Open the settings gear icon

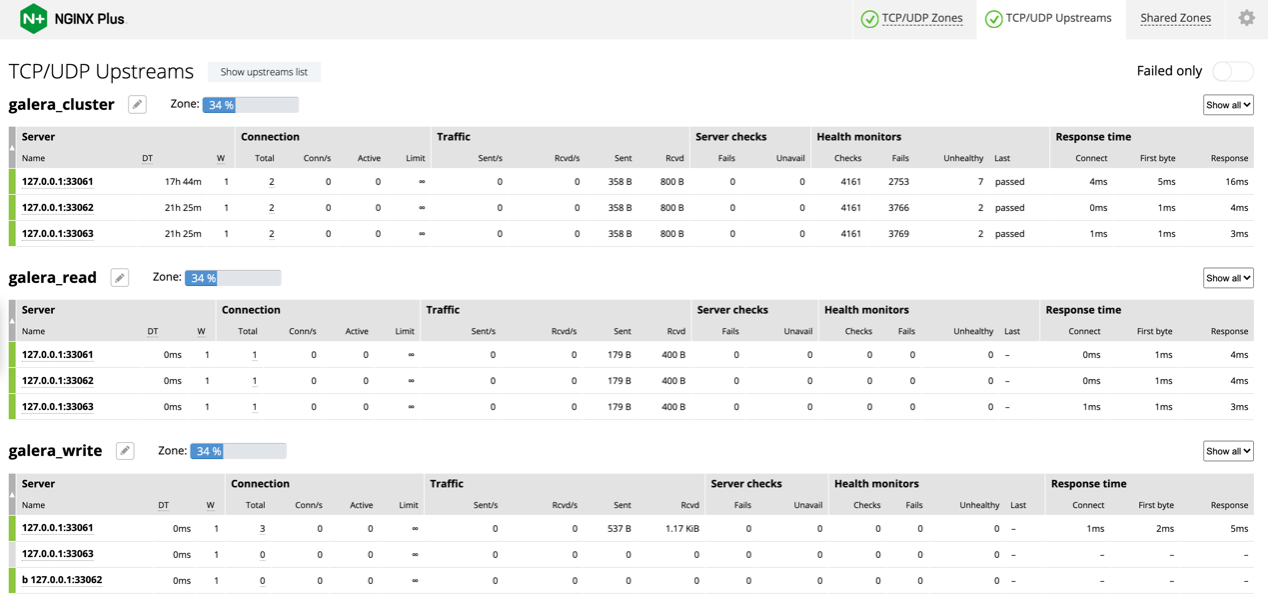[x=1246, y=18]
